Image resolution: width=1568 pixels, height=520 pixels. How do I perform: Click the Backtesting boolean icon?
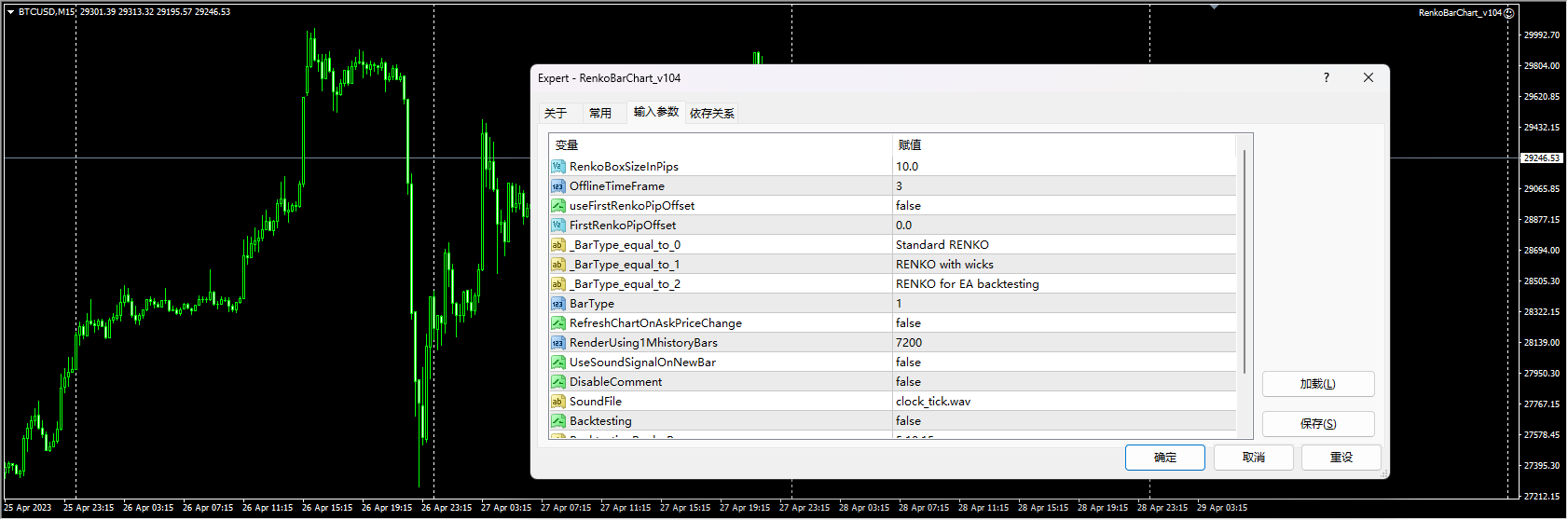[x=557, y=421]
